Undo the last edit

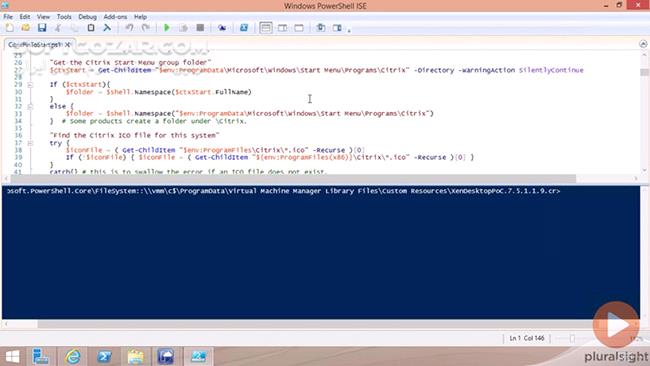coord(129,28)
